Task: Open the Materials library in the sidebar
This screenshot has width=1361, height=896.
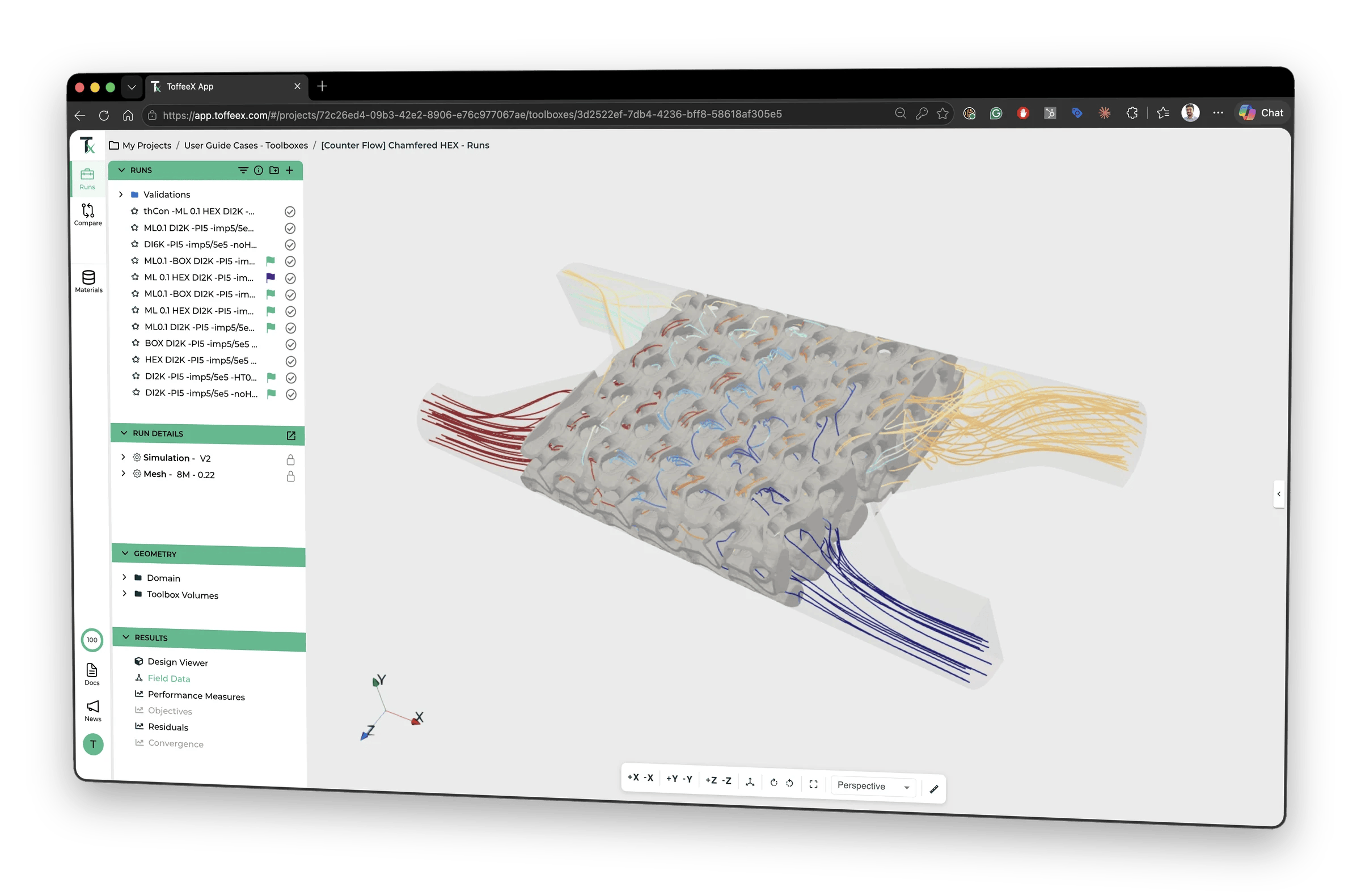Action: pyautogui.click(x=88, y=282)
